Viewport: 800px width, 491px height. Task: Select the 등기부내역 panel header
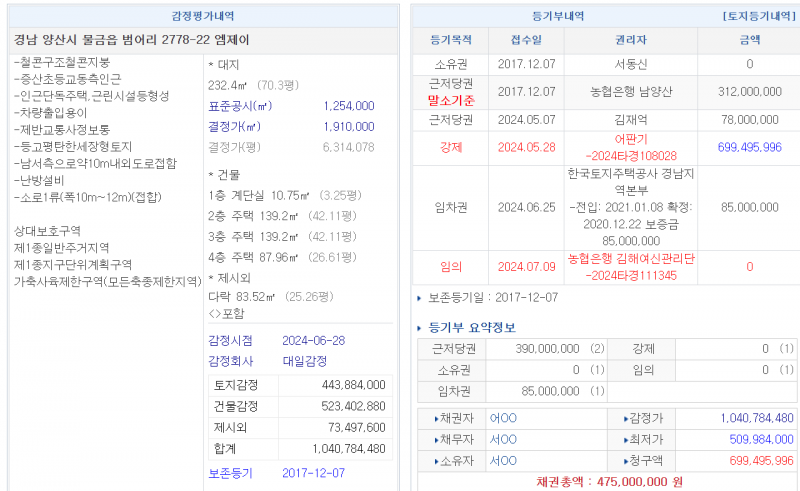[x=559, y=17]
